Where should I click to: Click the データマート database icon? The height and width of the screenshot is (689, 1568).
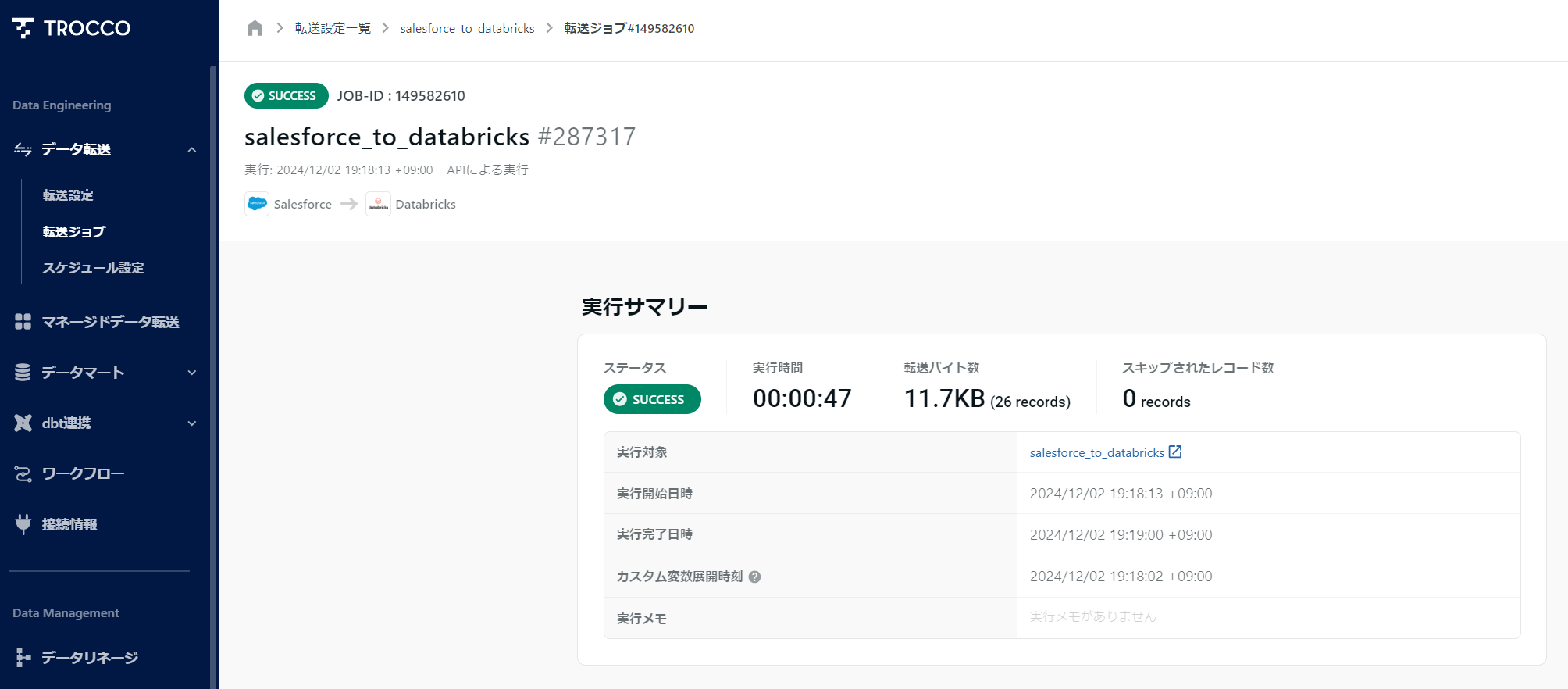[x=23, y=373]
